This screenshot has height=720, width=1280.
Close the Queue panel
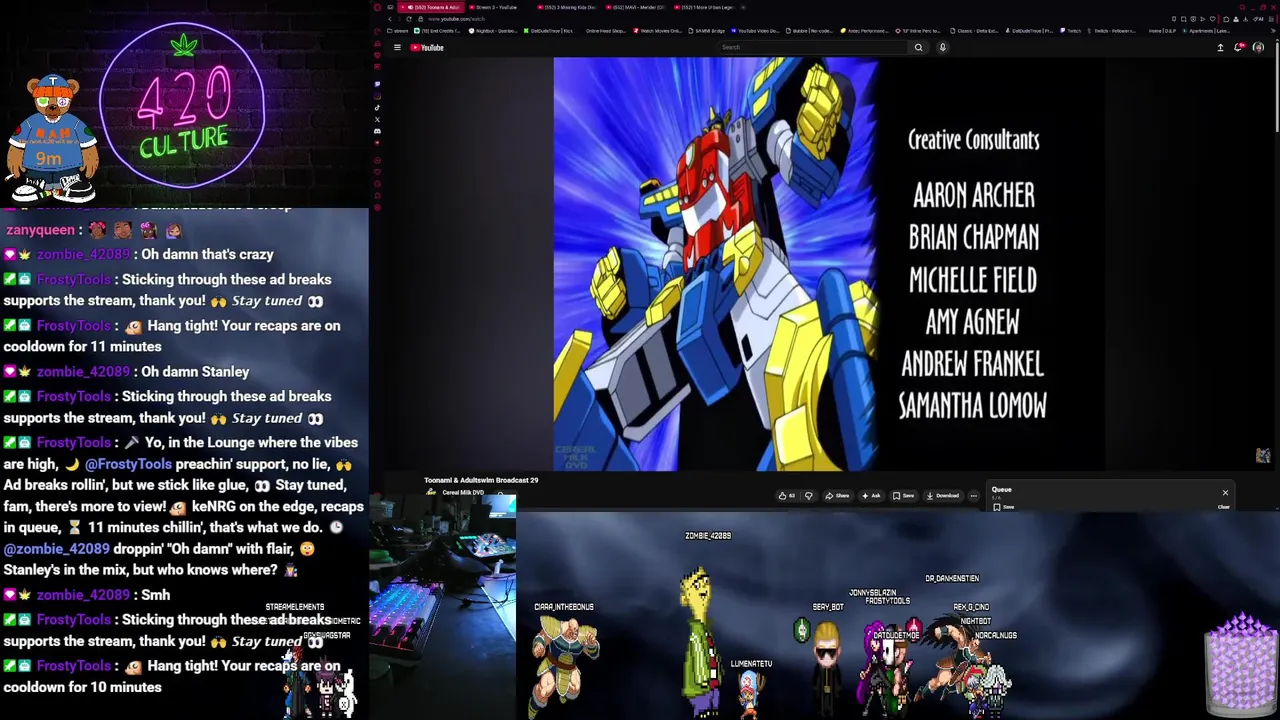pyautogui.click(x=1225, y=492)
